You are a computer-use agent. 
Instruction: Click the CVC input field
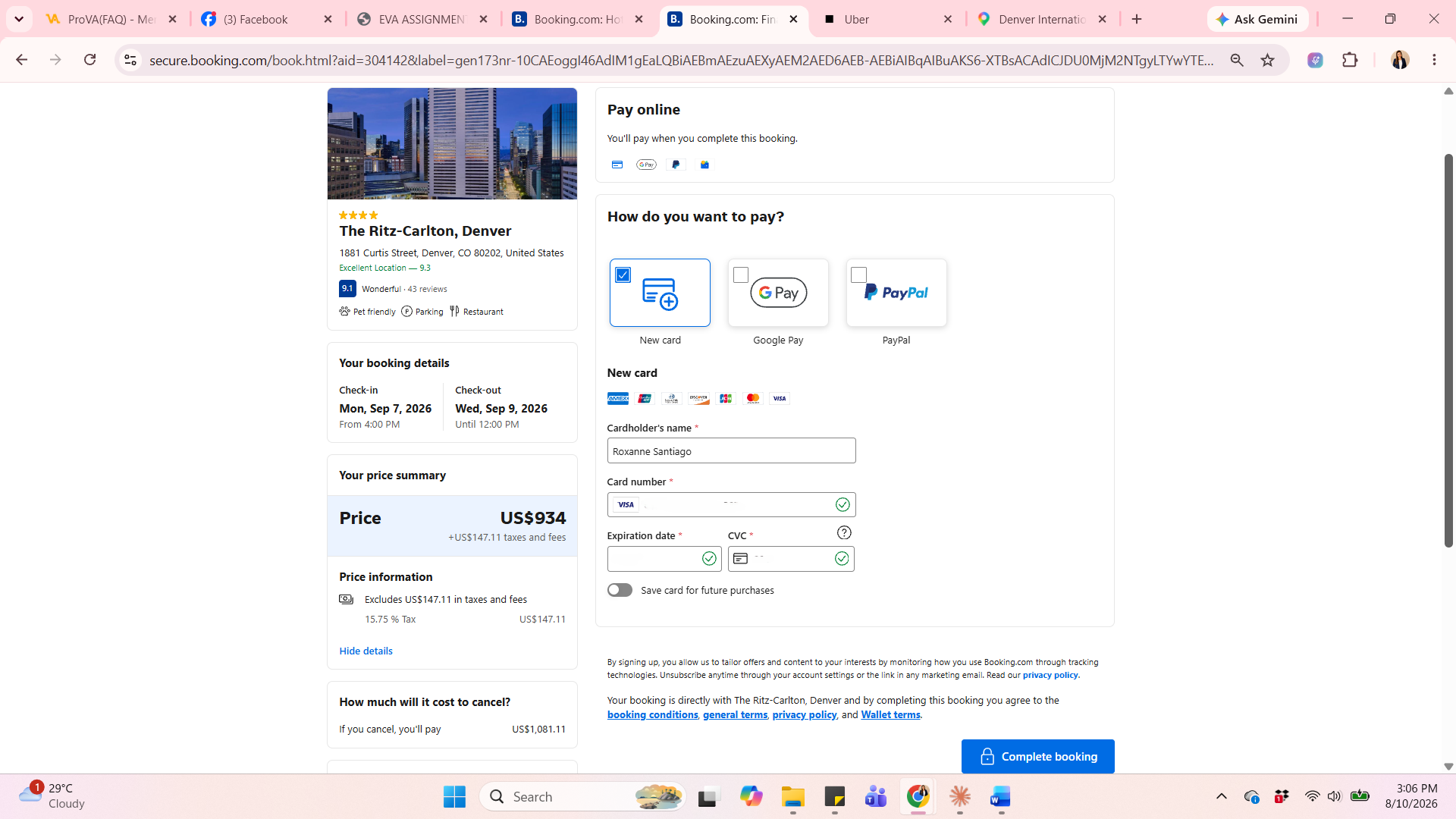[x=791, y=559]
